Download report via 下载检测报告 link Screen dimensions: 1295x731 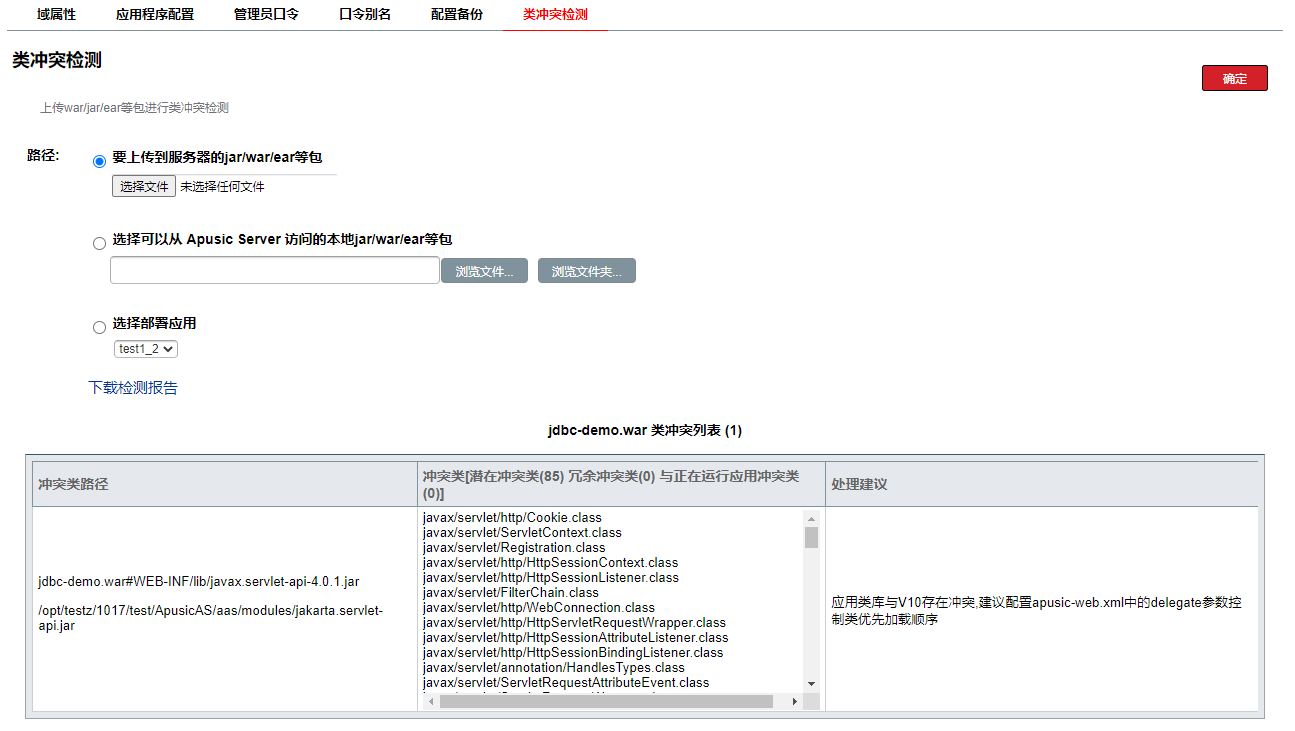point(133,388)
